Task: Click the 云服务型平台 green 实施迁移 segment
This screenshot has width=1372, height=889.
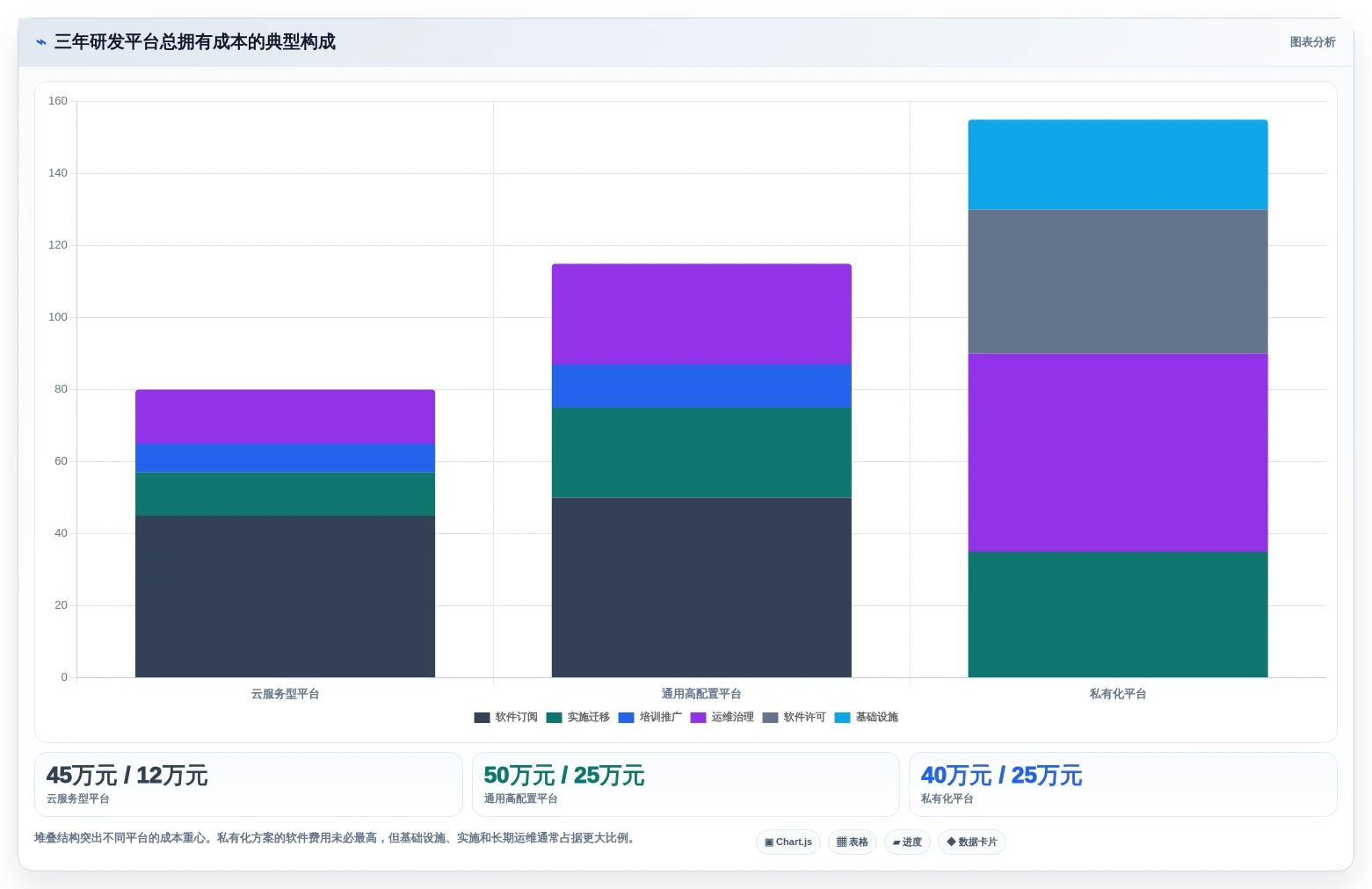Action: [285, 494]
